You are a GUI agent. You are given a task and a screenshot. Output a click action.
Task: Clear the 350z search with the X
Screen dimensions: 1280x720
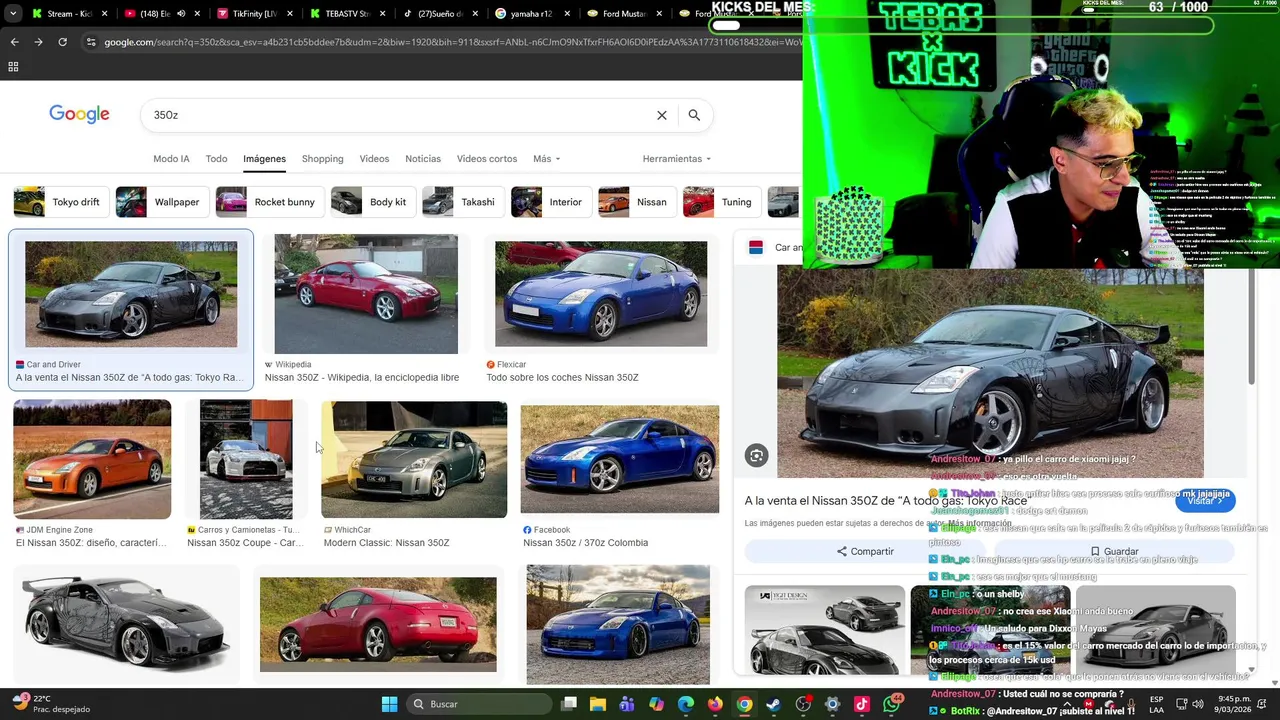tap(661, 115)
